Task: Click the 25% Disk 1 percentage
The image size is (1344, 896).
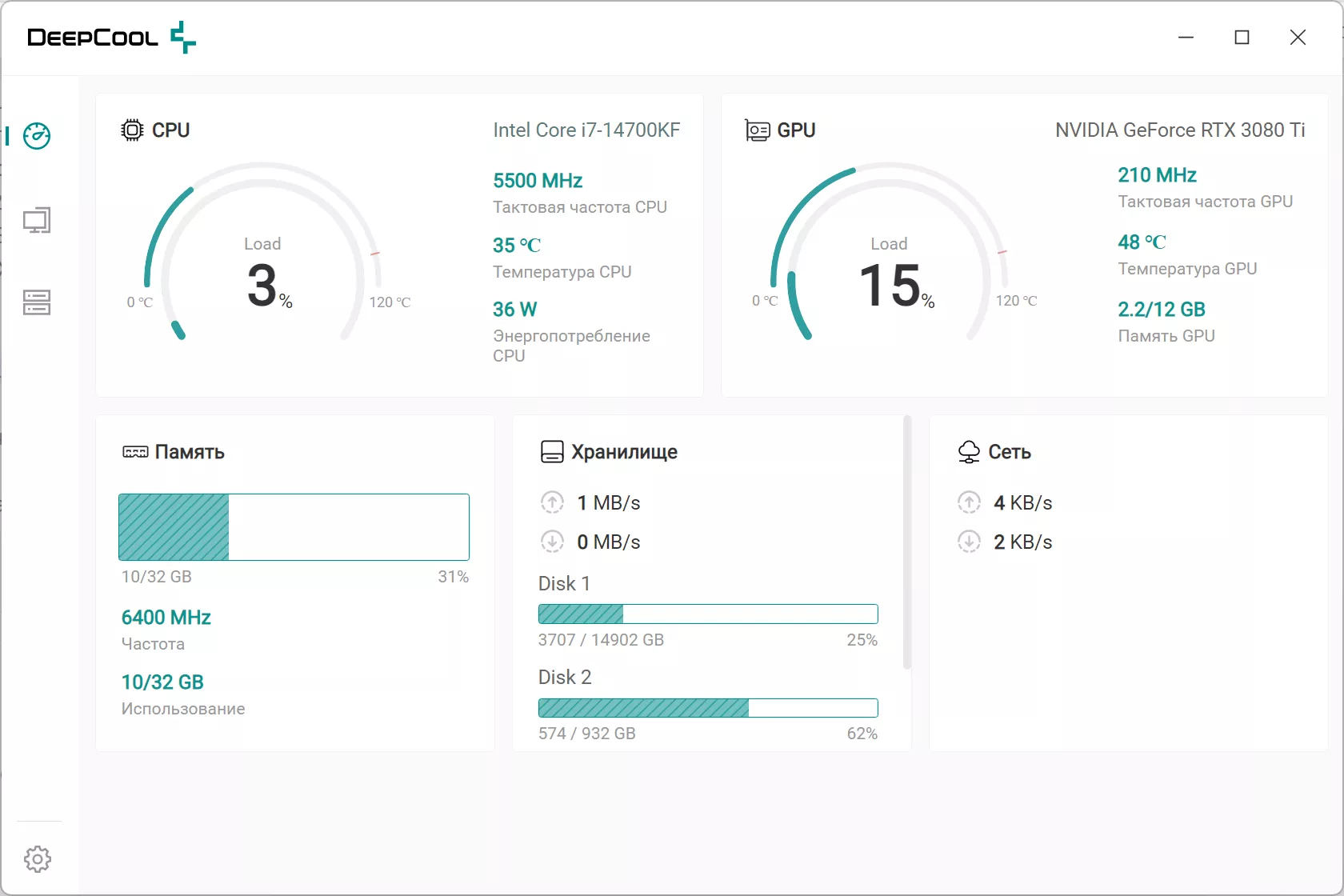Action: (862, 640)
